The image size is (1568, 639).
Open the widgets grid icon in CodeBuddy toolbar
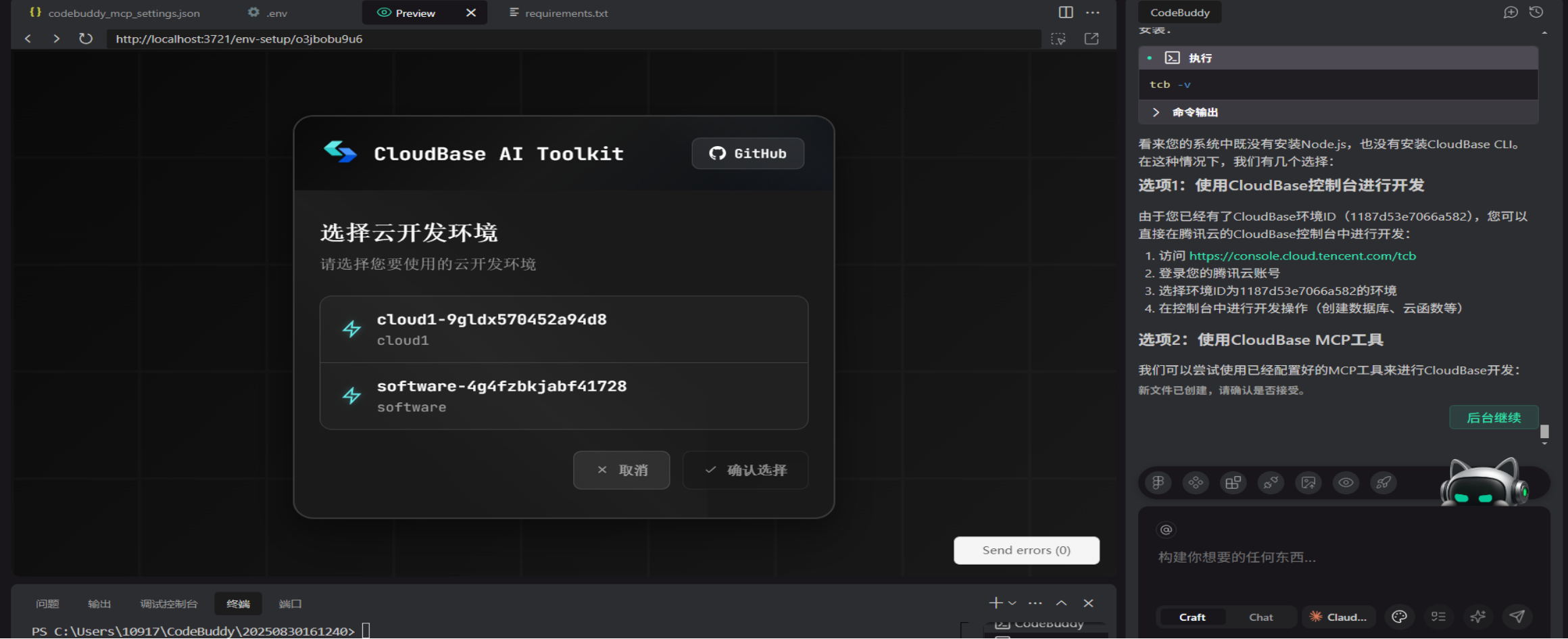(1233, 483)
